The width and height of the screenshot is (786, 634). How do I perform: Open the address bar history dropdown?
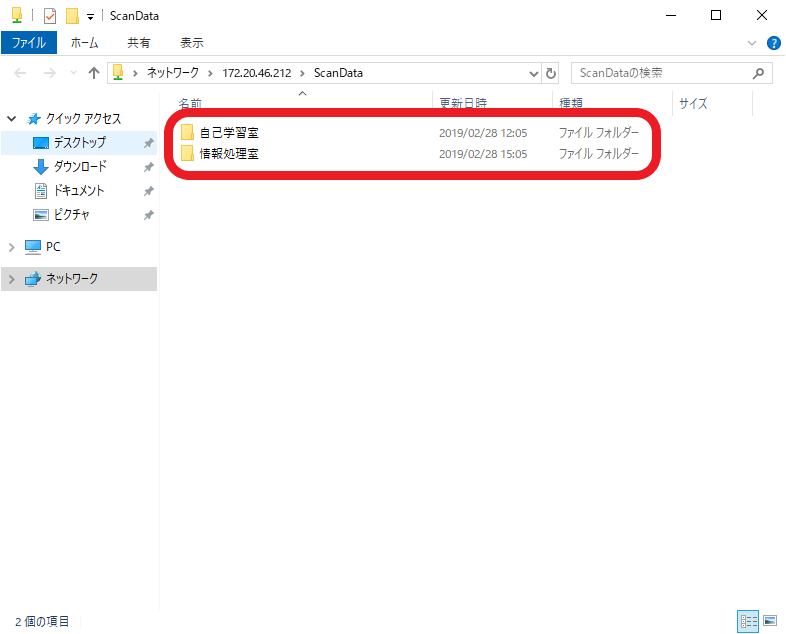point(534,74)
